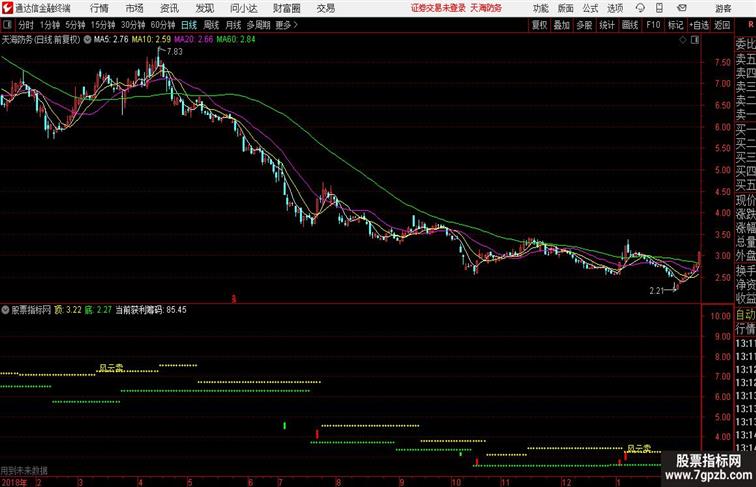Click the 通达信 red logo icon

pos(7,8)
